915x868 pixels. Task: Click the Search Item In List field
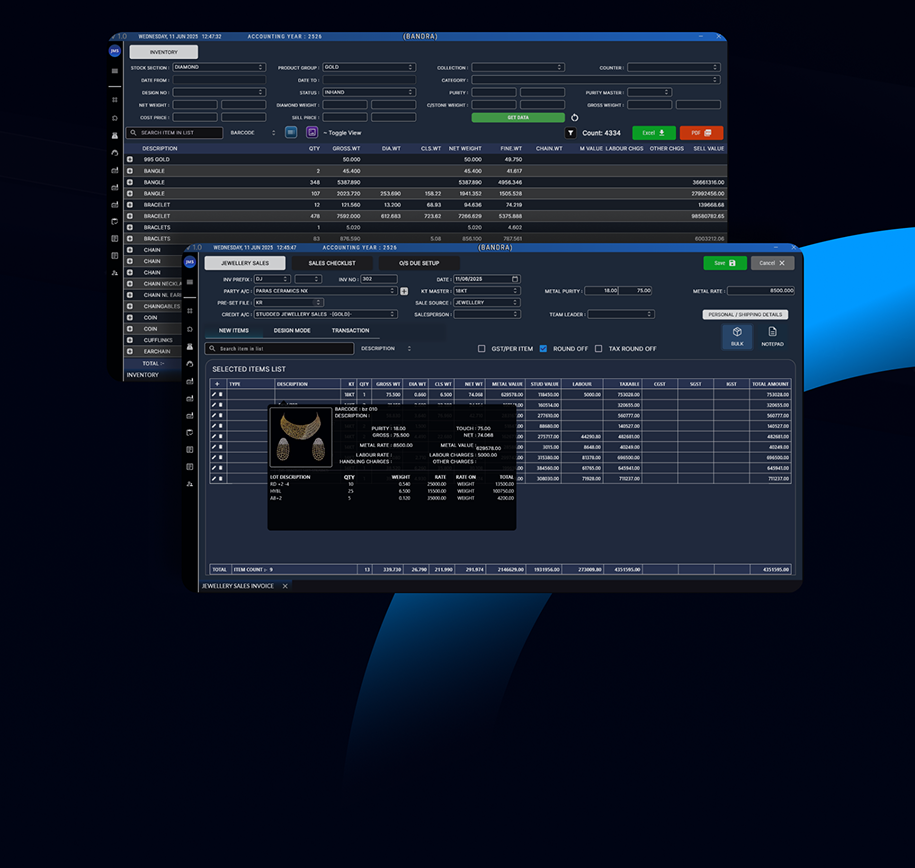click(x=174, y=133)
